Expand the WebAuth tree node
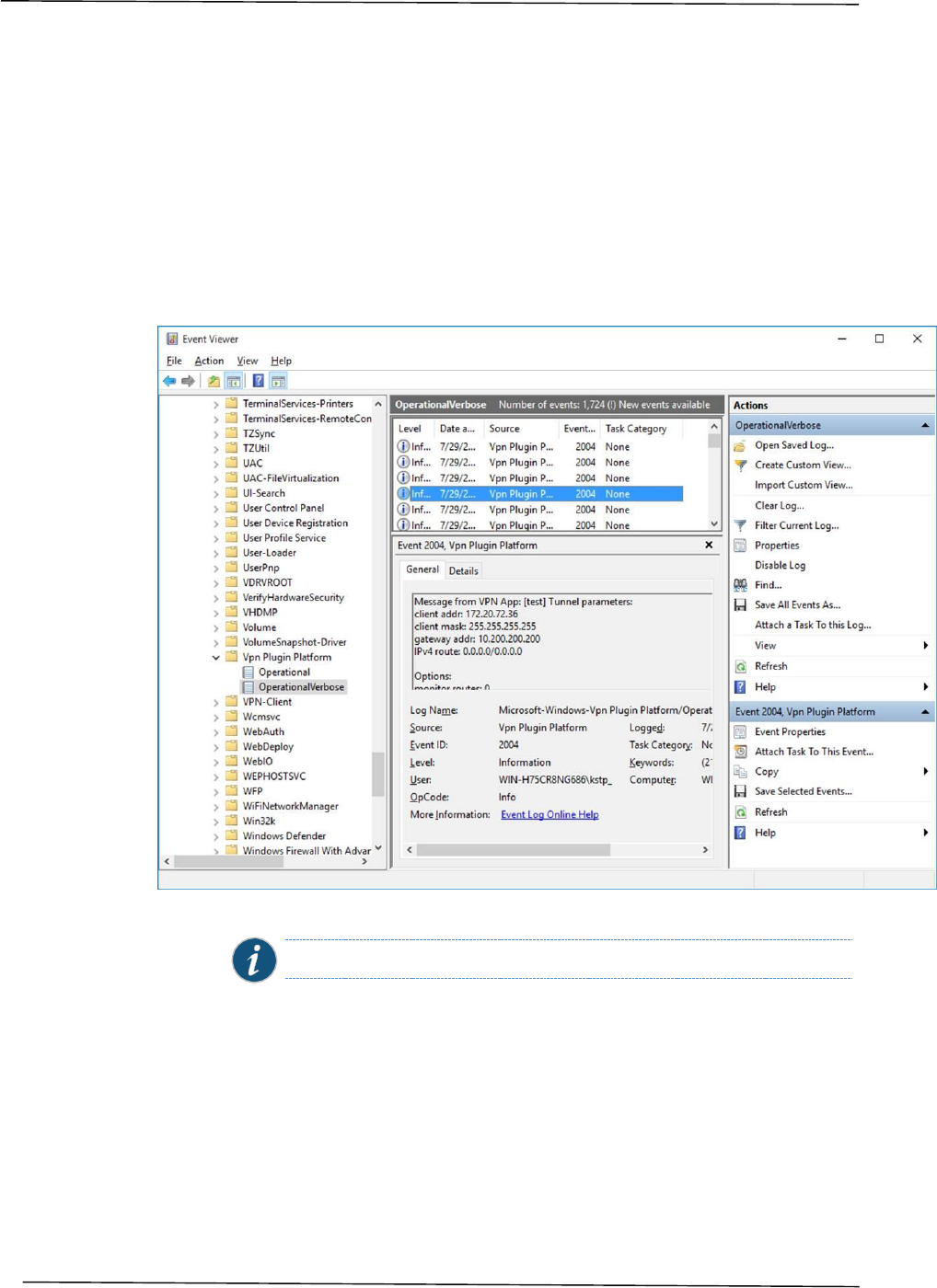937x1288 pixels. (x=216, y=732)
